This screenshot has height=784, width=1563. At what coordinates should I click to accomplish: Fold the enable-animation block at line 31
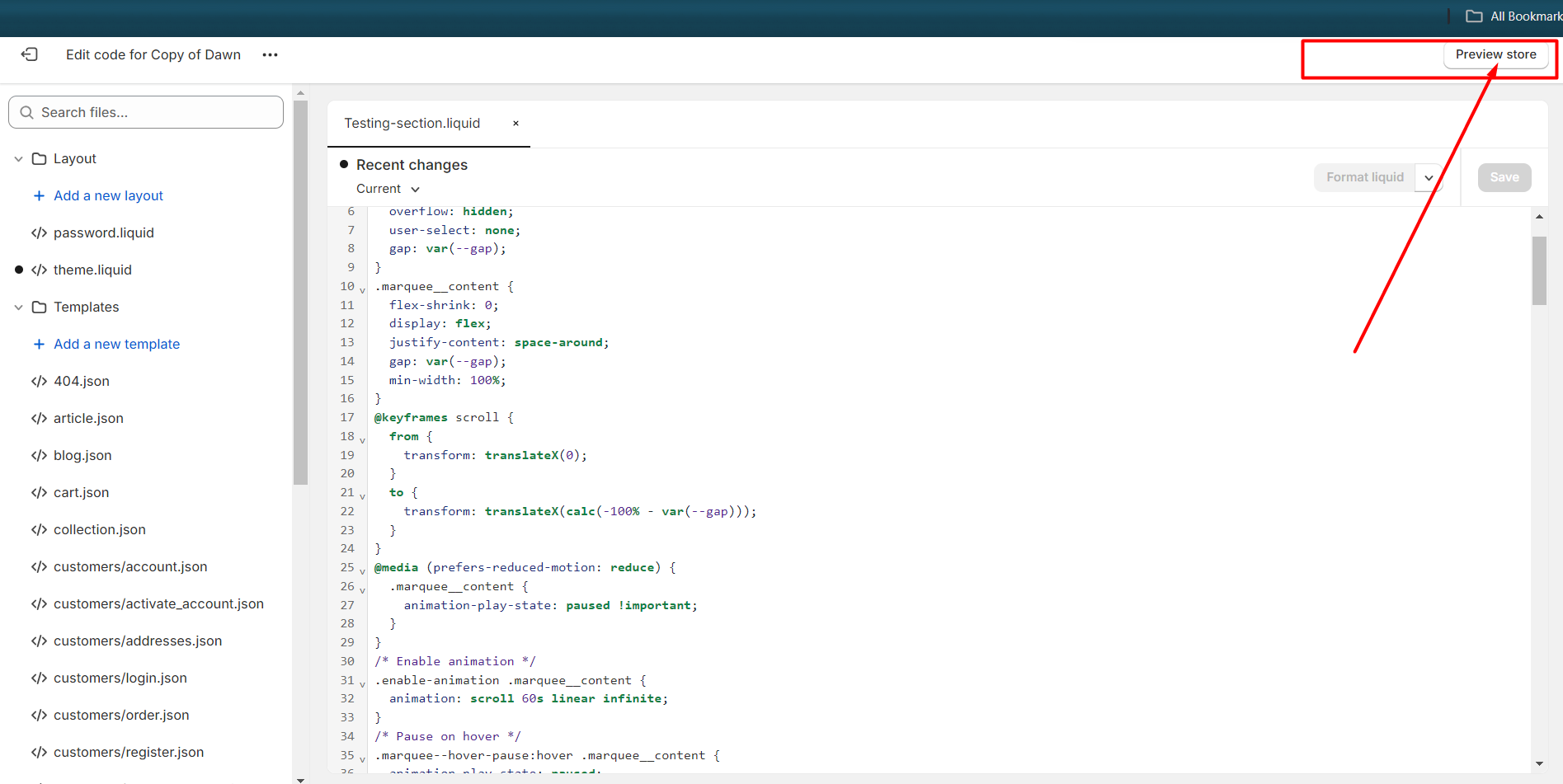tap(362, 683)
